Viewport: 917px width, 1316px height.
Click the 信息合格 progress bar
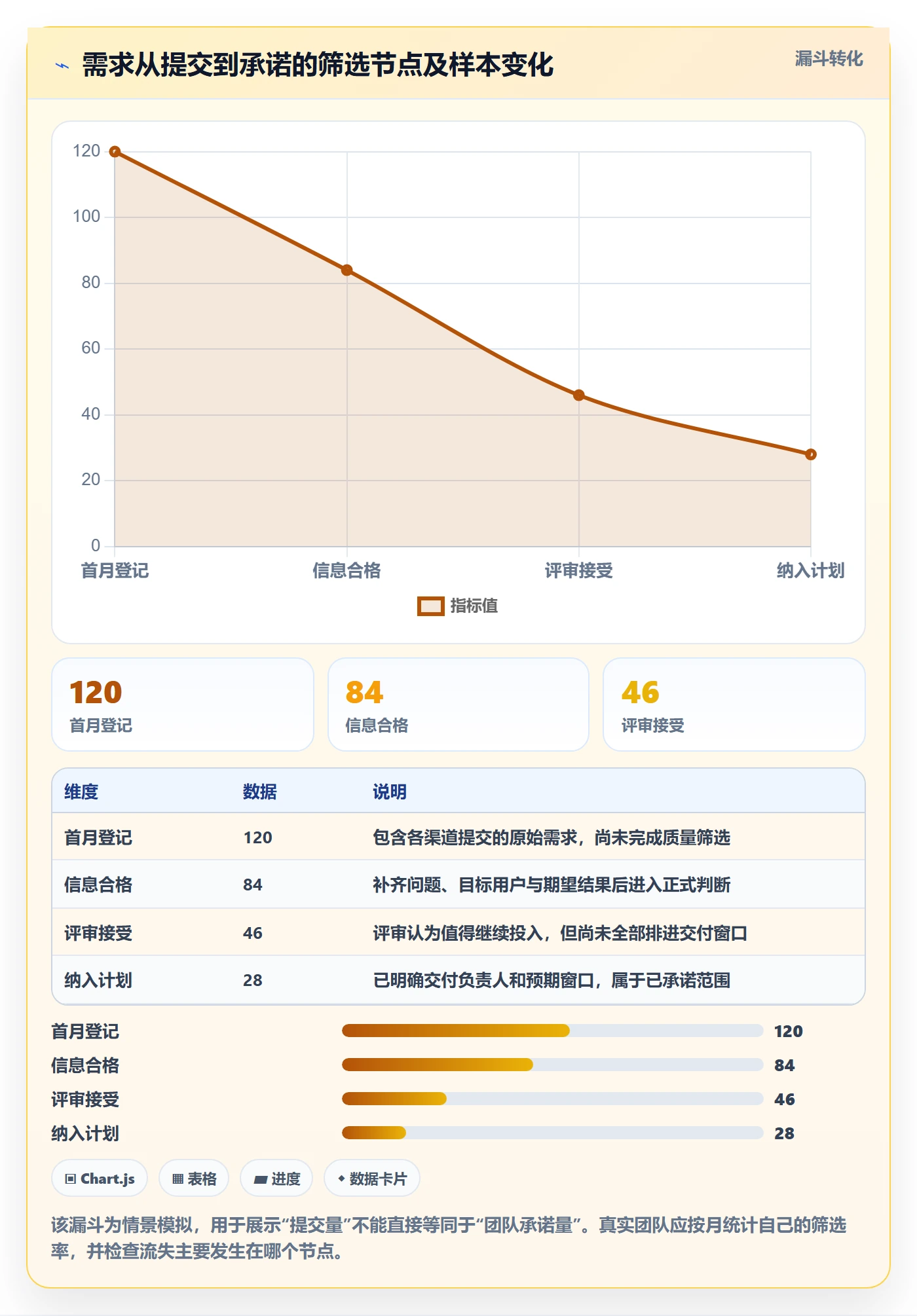pos(552,1065)
